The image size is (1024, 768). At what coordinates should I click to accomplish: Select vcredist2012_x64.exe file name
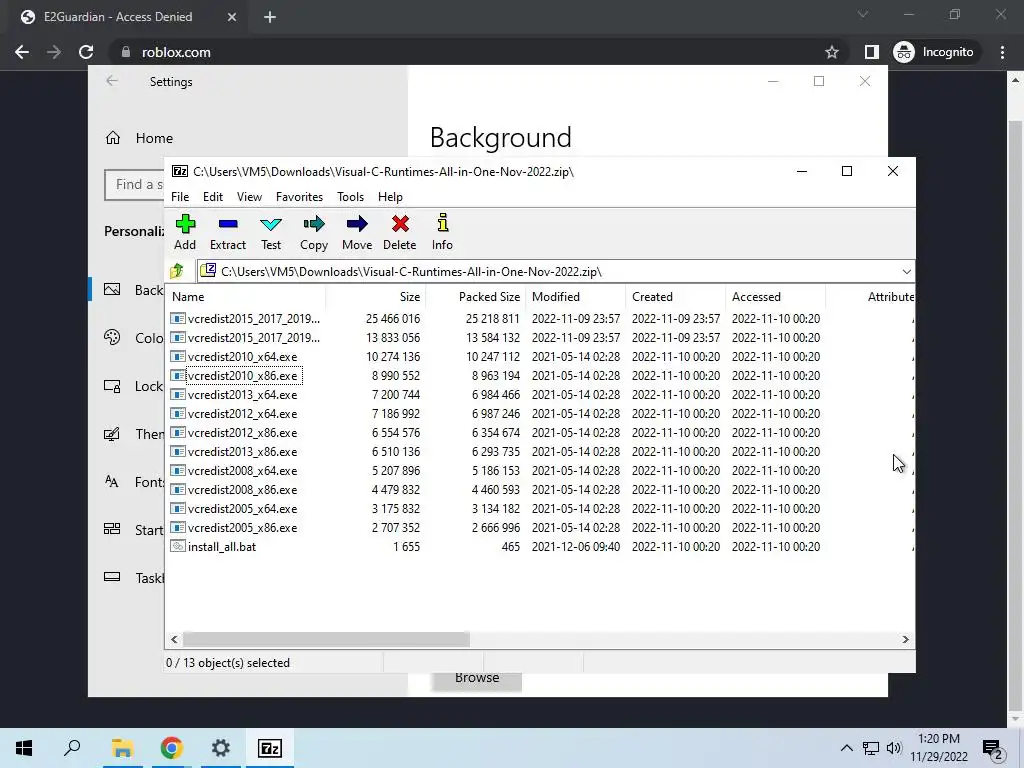pyautogui.click(x=242, y=413)
